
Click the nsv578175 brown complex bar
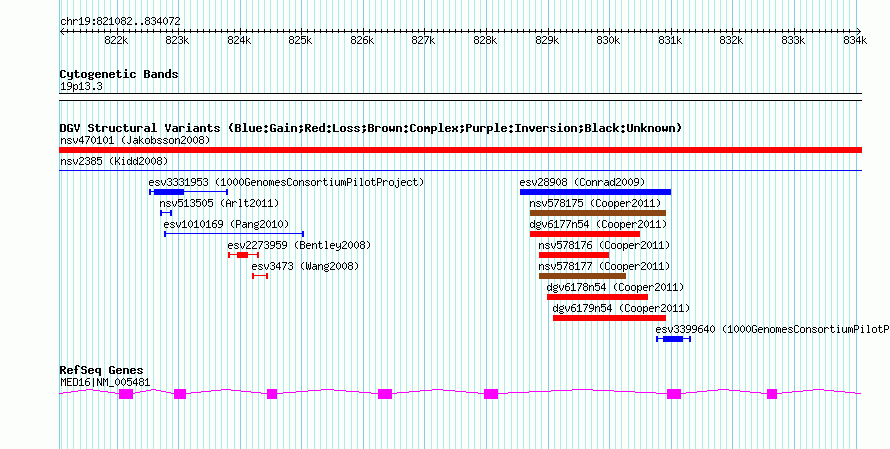598,213
